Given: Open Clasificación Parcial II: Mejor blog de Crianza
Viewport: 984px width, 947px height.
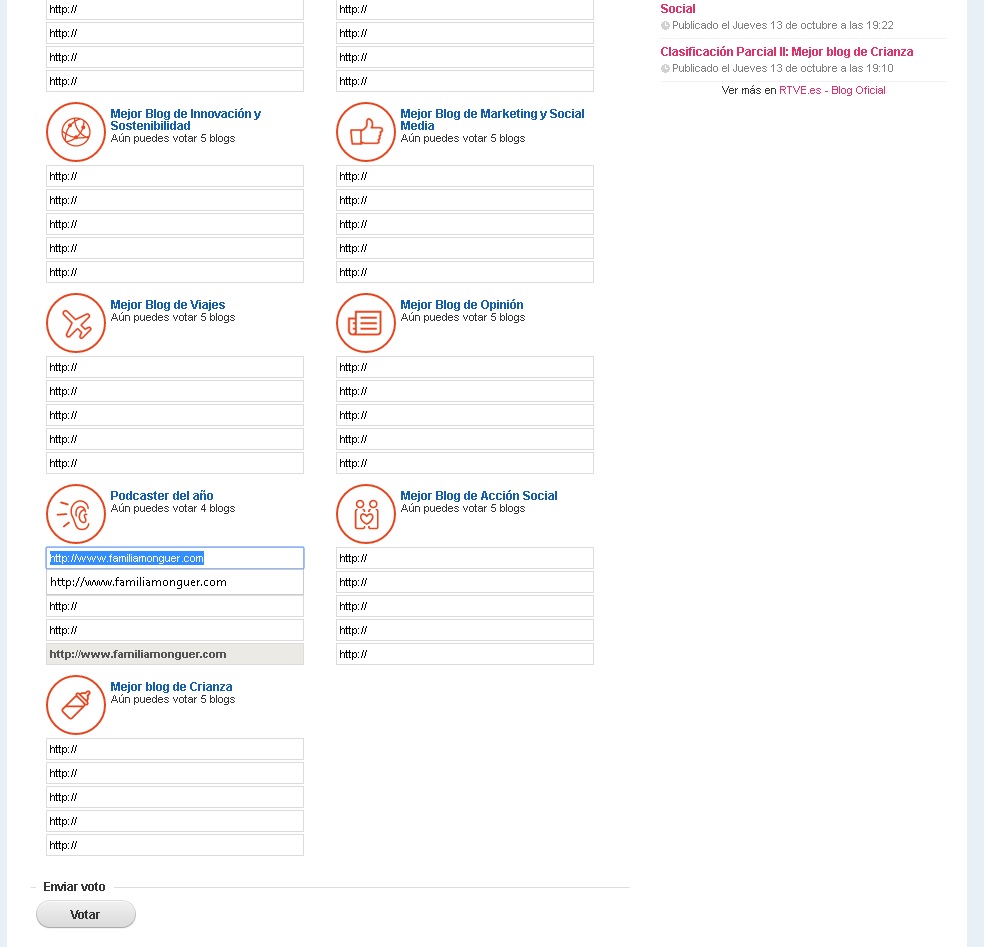Looking at the screenshot, I should pyautogui.click(x=786, y=52).
